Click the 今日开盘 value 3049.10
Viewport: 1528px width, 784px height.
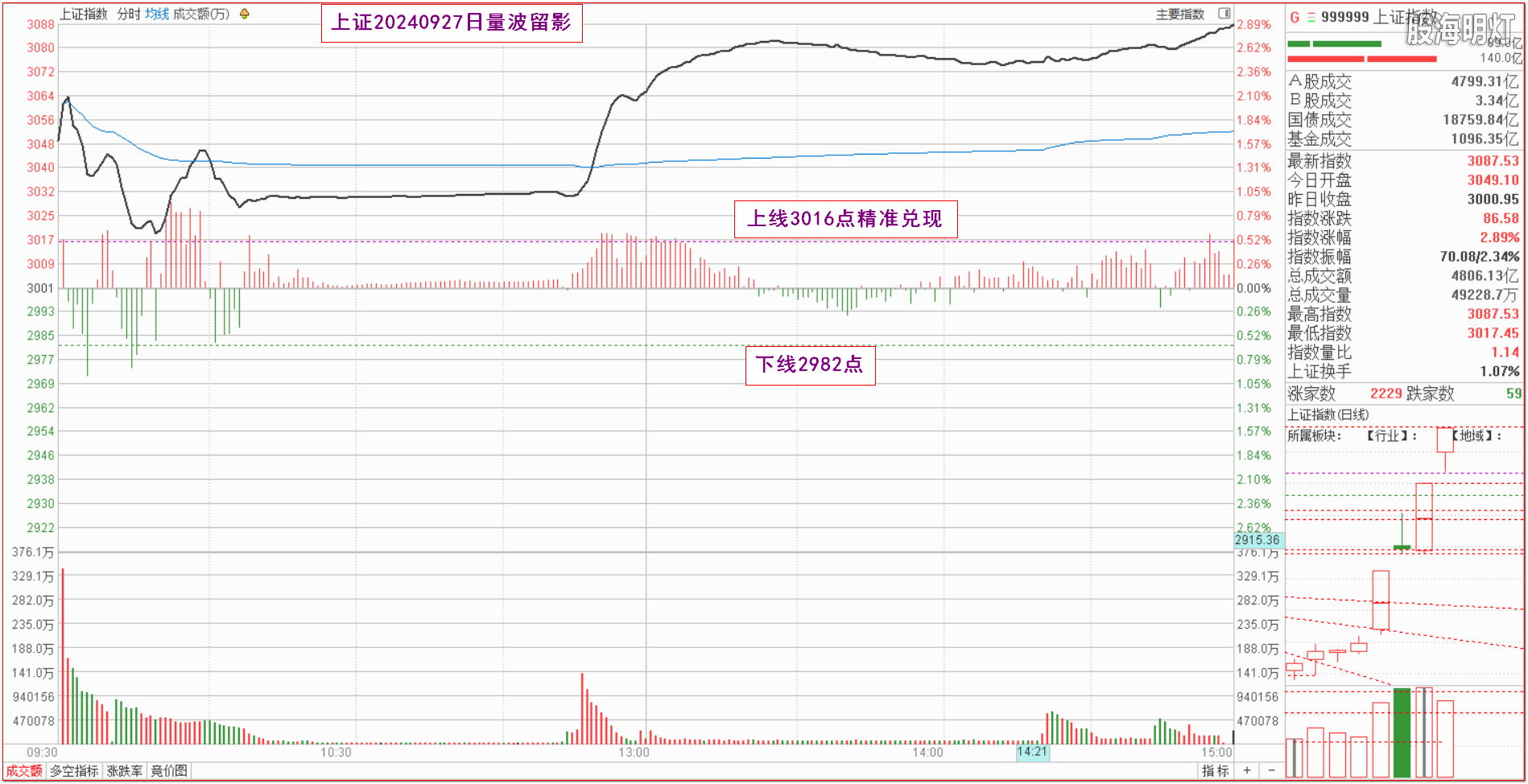point(1493,180)
